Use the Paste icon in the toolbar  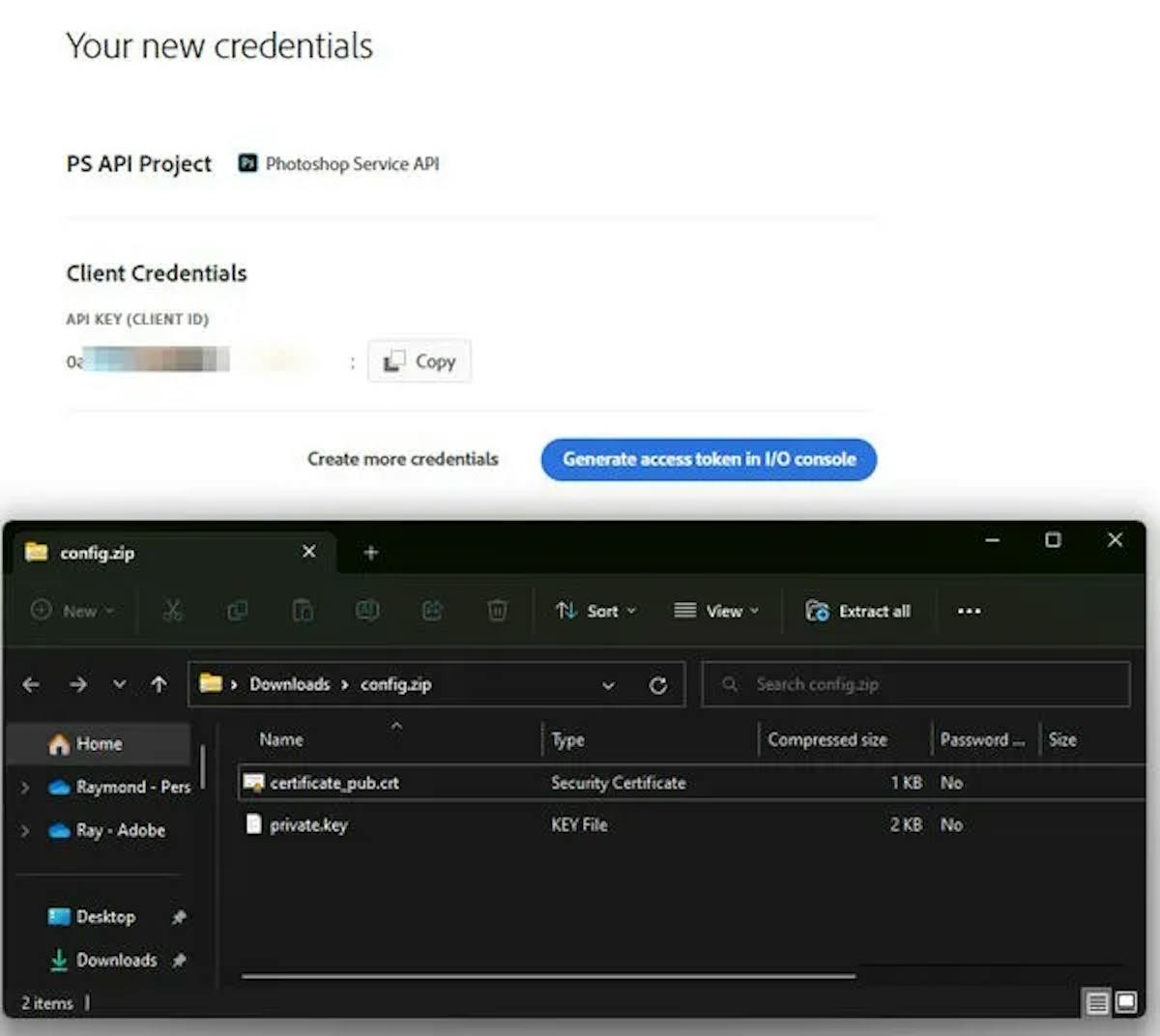pos(303,611)
